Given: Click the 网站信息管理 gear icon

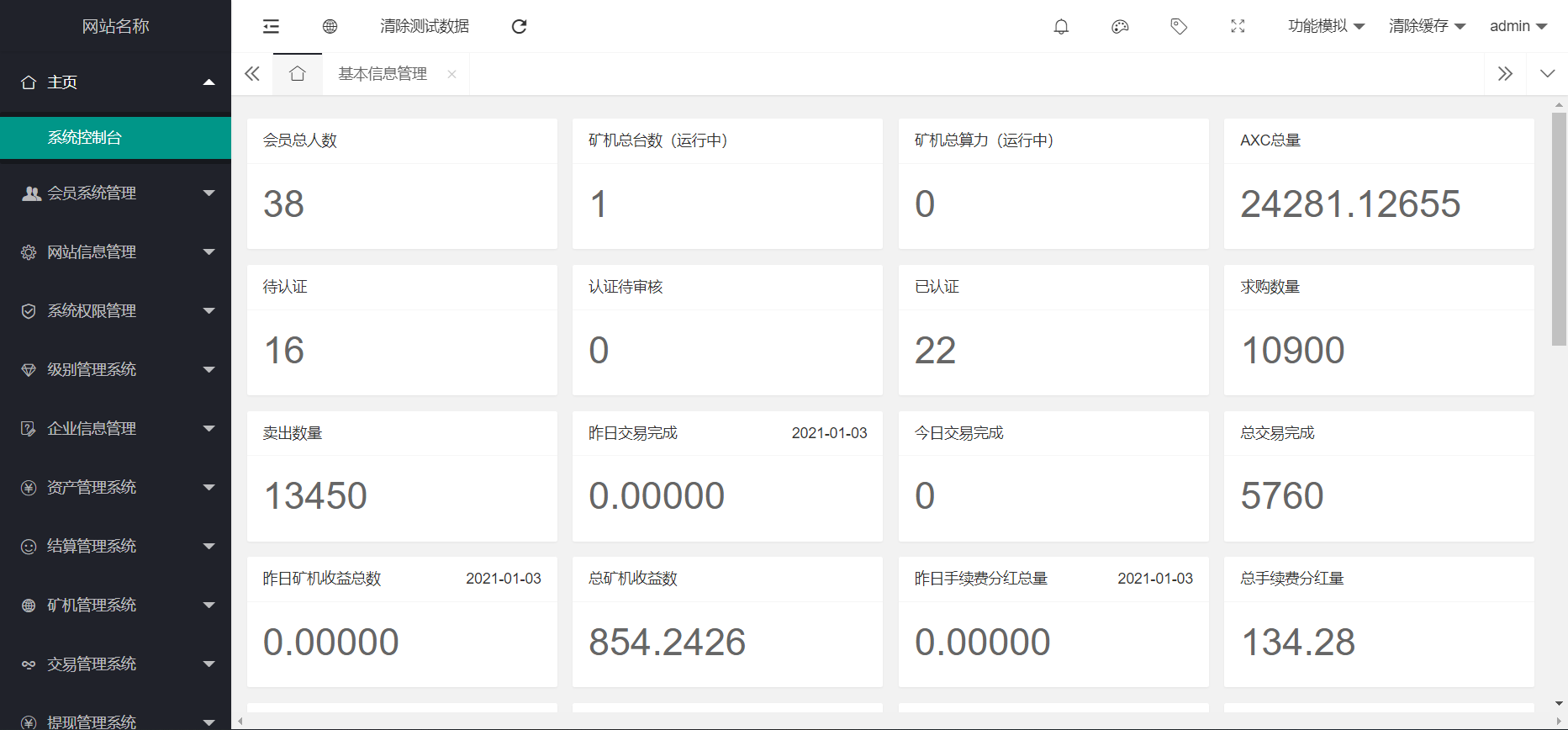Looking at the screenshot, I should pos(29,252).
